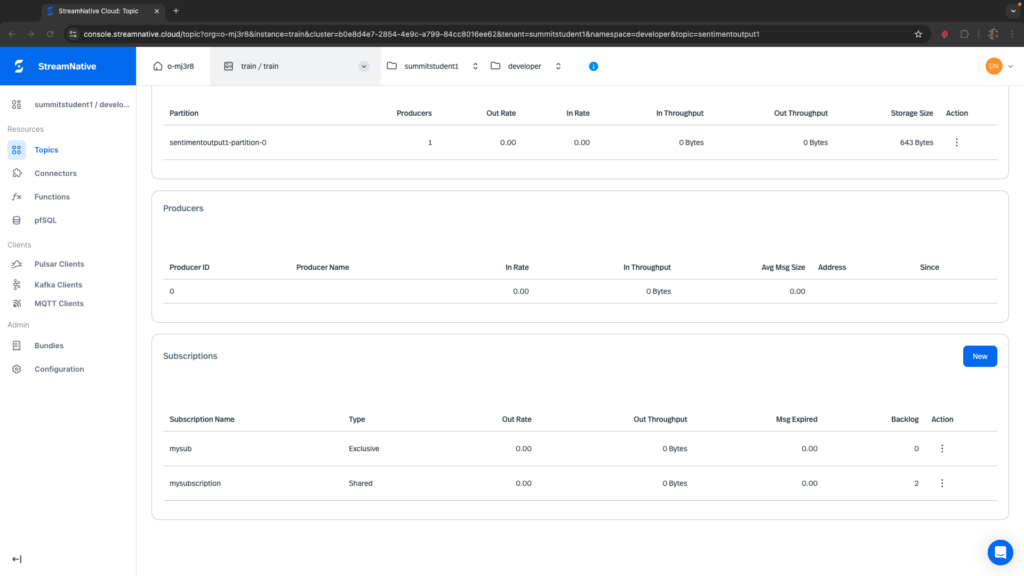The width and height of the screenshot is (1024, 576).
Task: Expand the train / train instance dropdown
Action: click(x=363, y=66)
